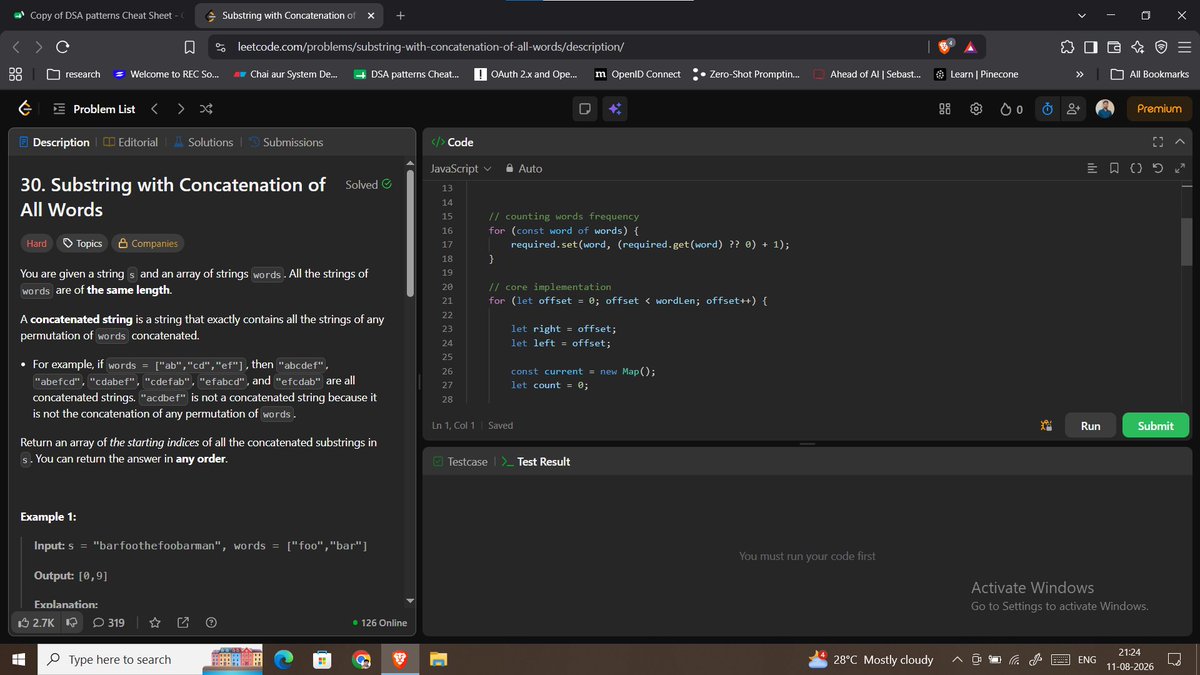
Task: Share the problem link icon
Action: (183, 622)
